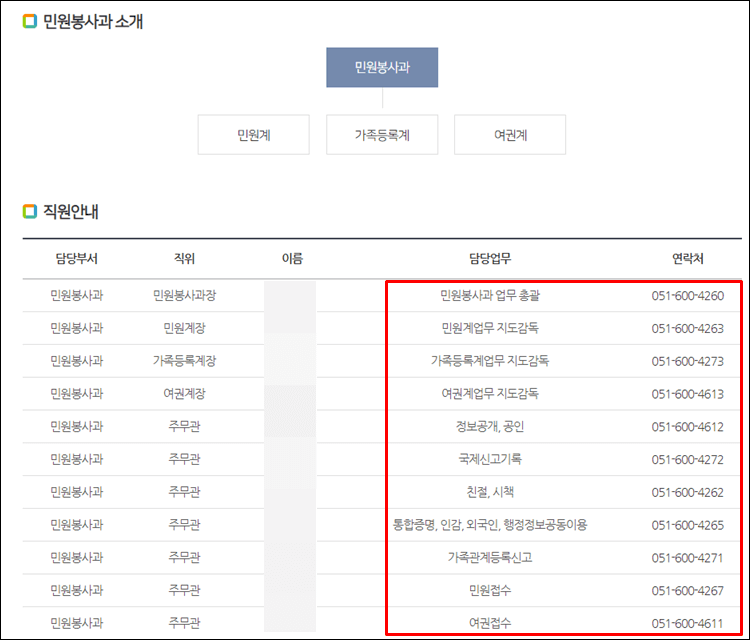This screenshot has width=750, height=640.
Task: Click phone number 051-600-4265
Action: tap(688, 525)
